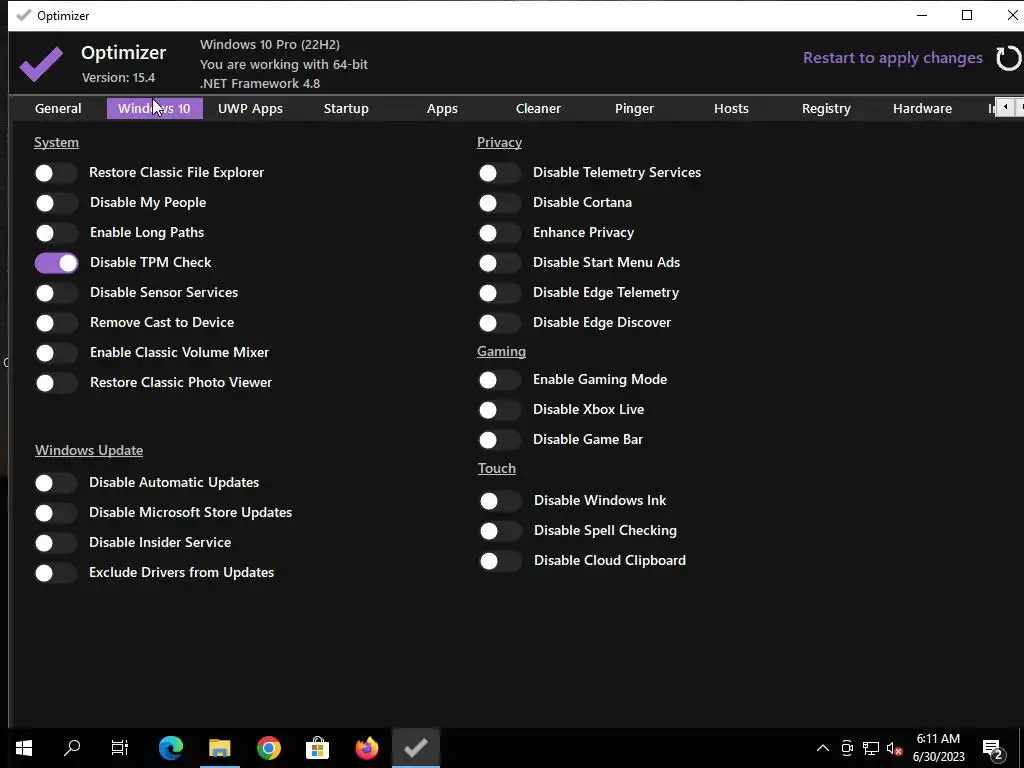The image size is (1024, 768).
Task: Toggle Disable Telemetry Services
Action: [500, 173]
